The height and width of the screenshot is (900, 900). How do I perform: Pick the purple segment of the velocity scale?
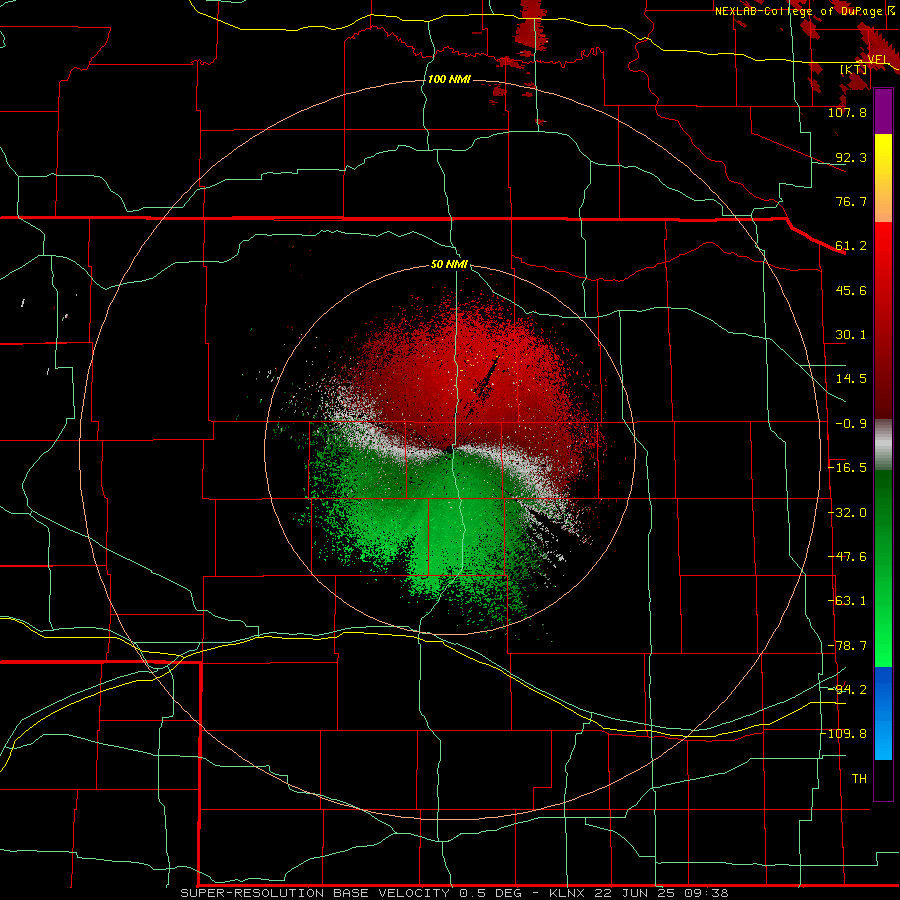(883, 111)
